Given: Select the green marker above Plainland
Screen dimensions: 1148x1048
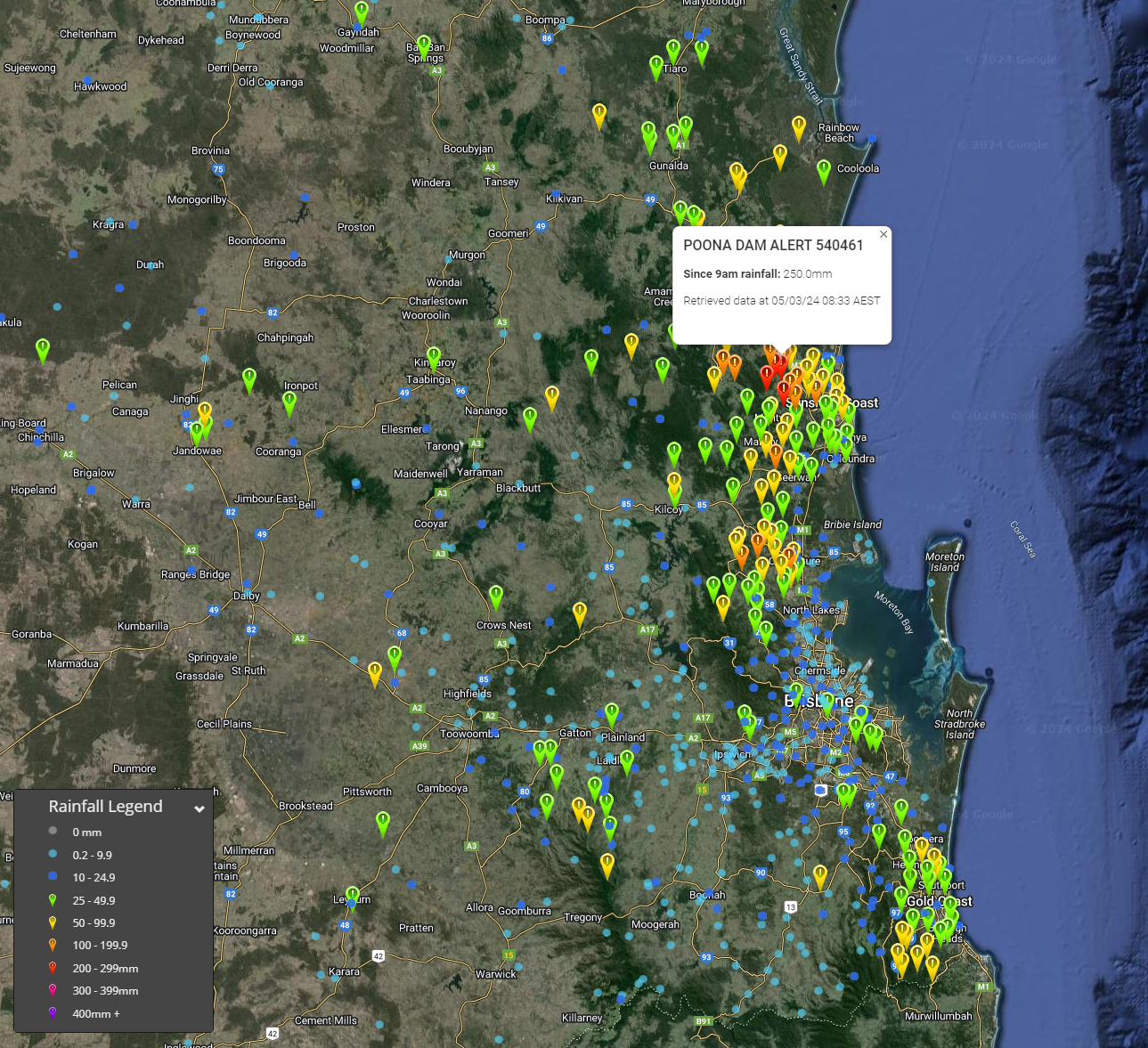Looking at the screenshot, I should (612, 715).
